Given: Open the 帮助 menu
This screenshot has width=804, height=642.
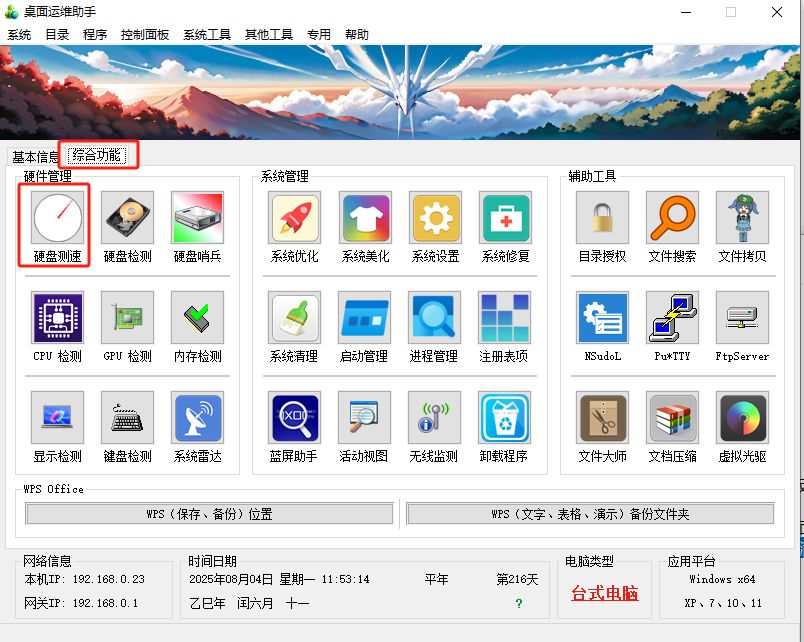Looking at the screenshot, I should pyautogui.click(x=356, y=35).
